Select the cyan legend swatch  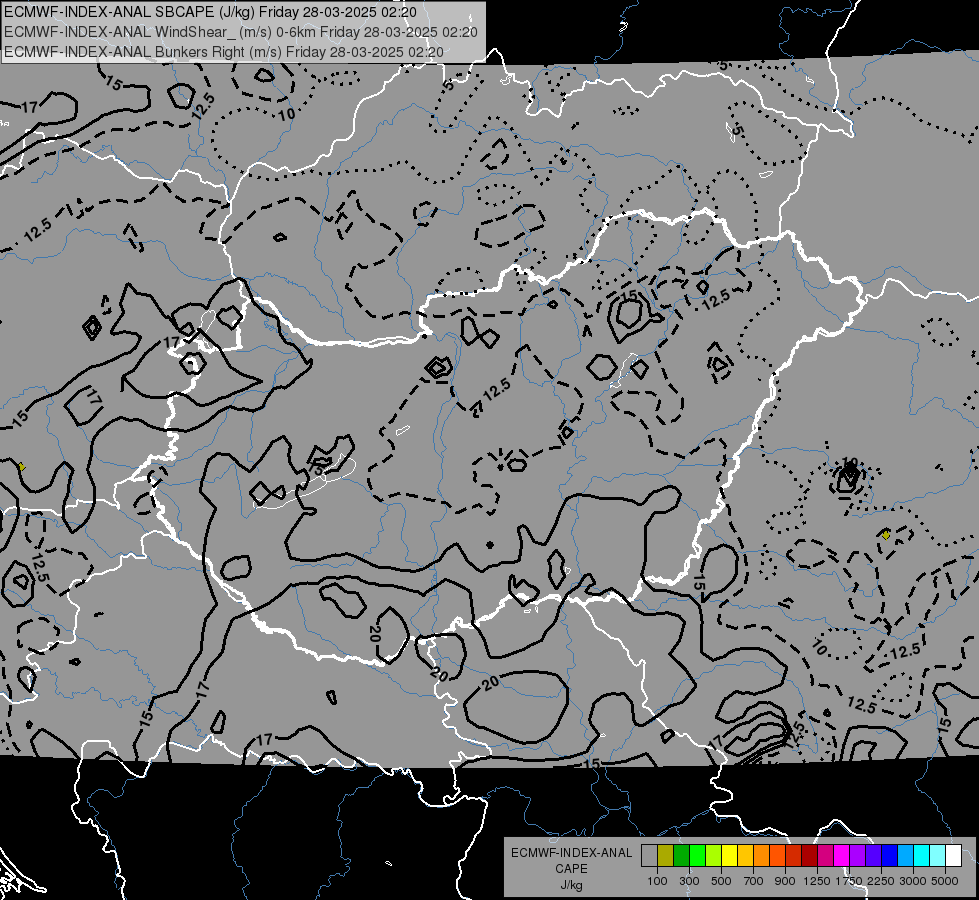click(x=922, y=856)
